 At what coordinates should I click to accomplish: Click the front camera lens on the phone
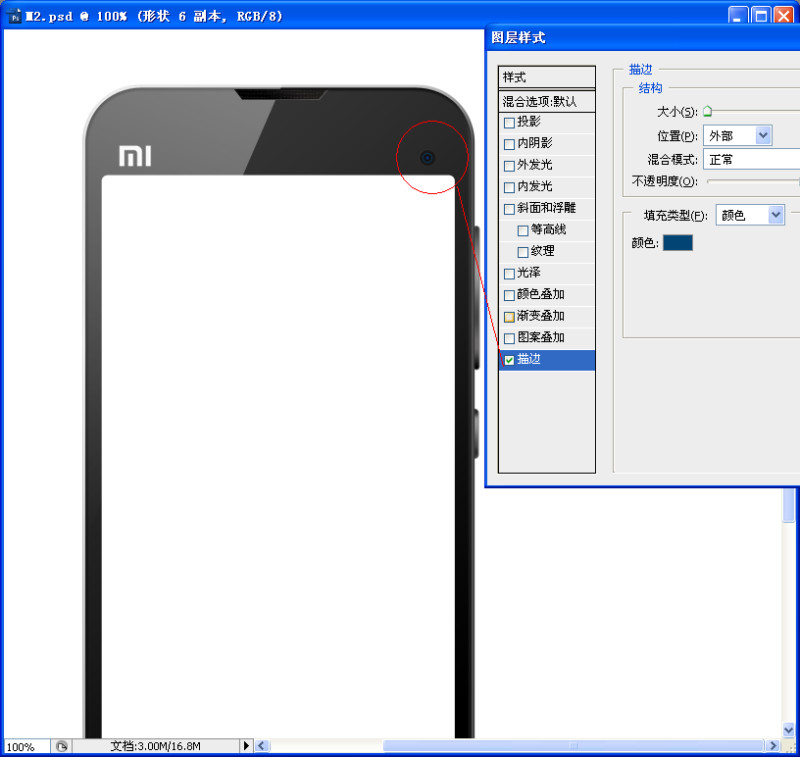(x=427, y=158)
